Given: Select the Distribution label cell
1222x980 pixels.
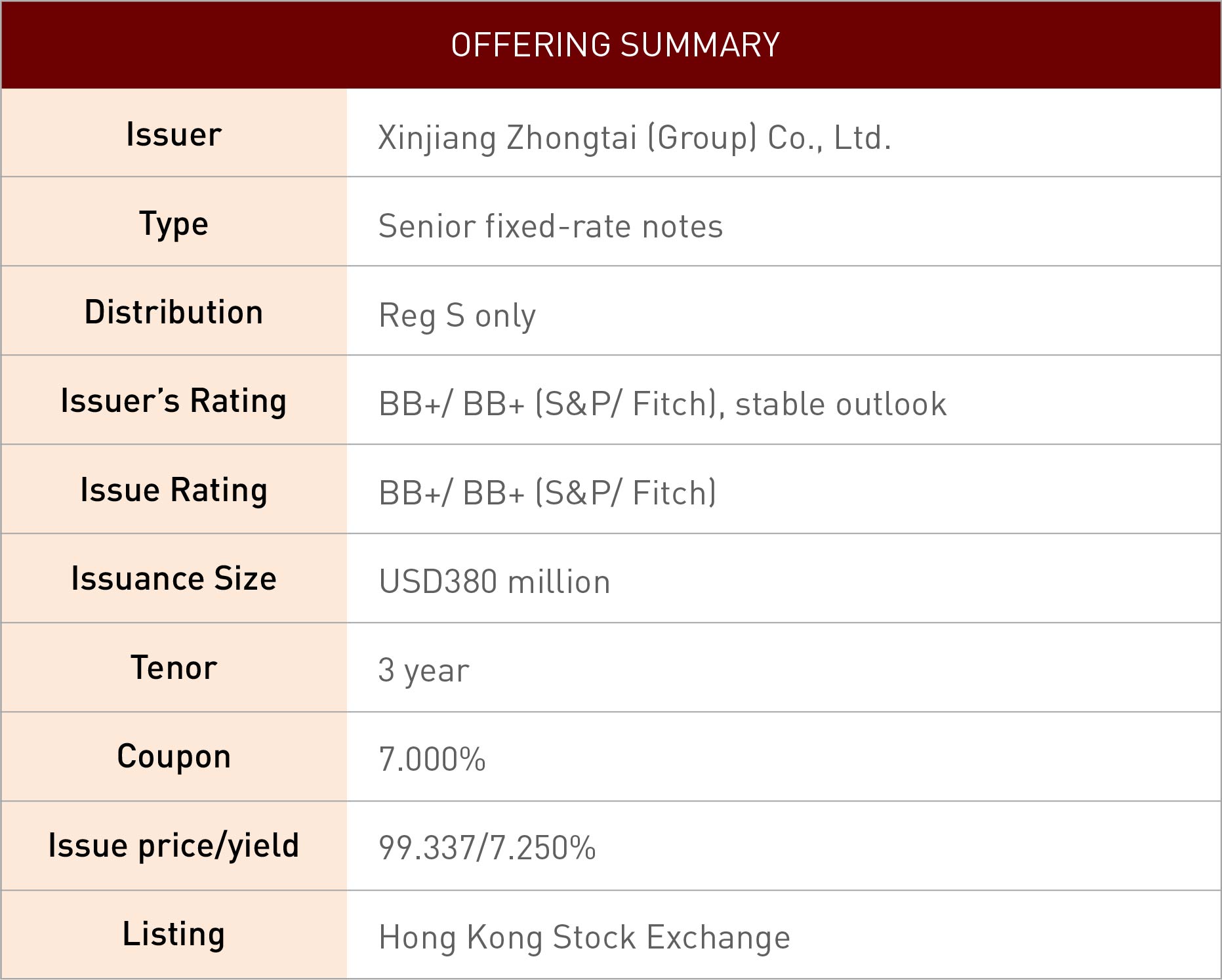Looking at the screenshot, I should (174, 312).
